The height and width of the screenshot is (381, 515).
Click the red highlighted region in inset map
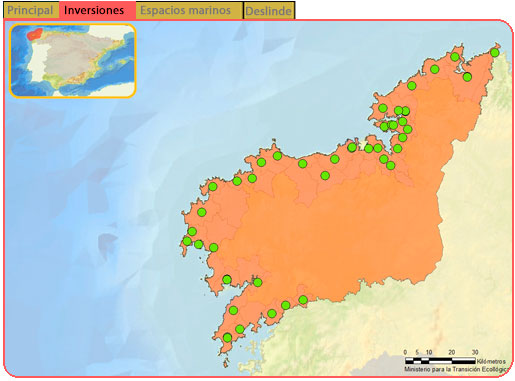tap(35, 34)
